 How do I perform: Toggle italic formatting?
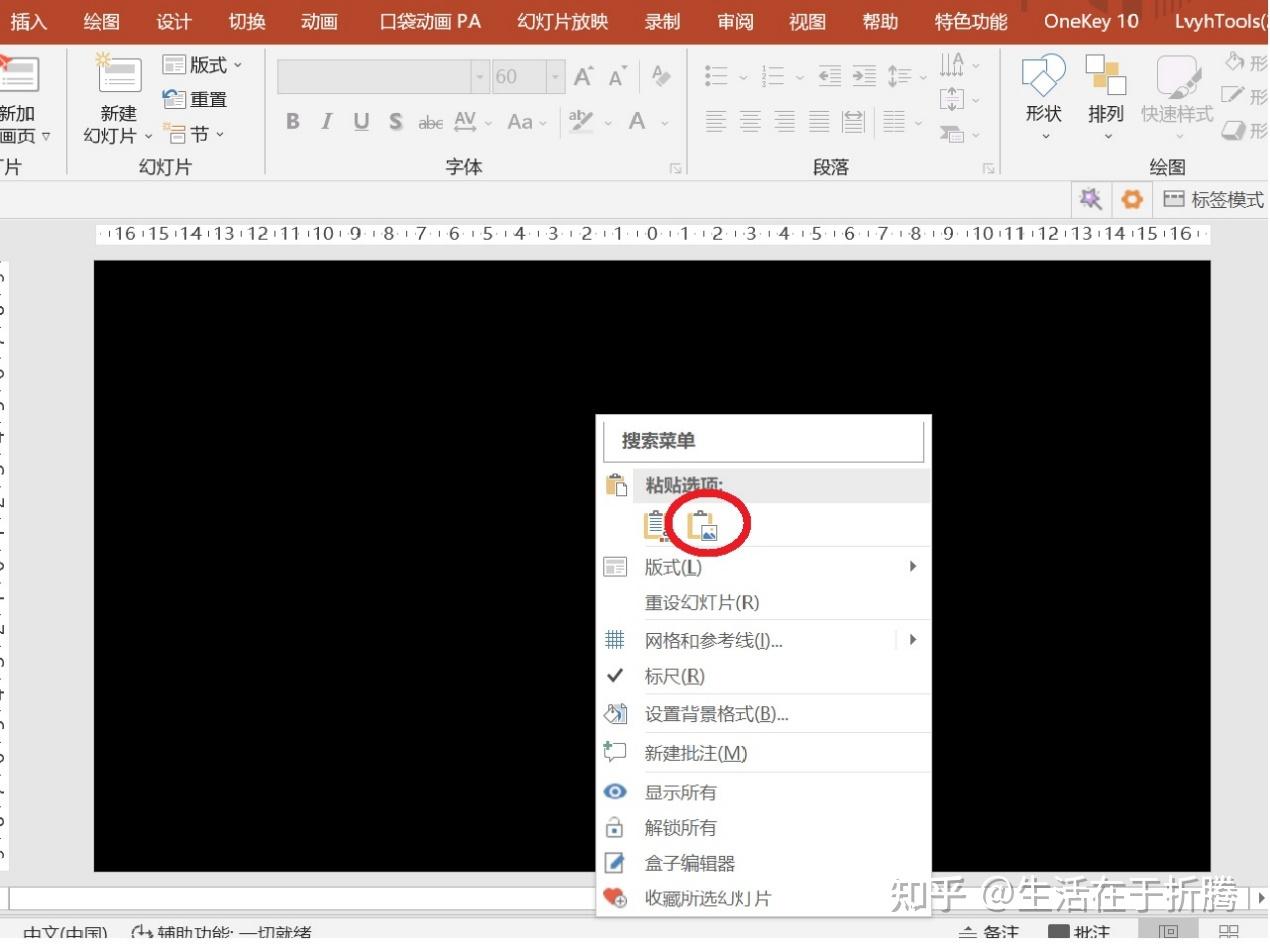(x=326, y=122)
